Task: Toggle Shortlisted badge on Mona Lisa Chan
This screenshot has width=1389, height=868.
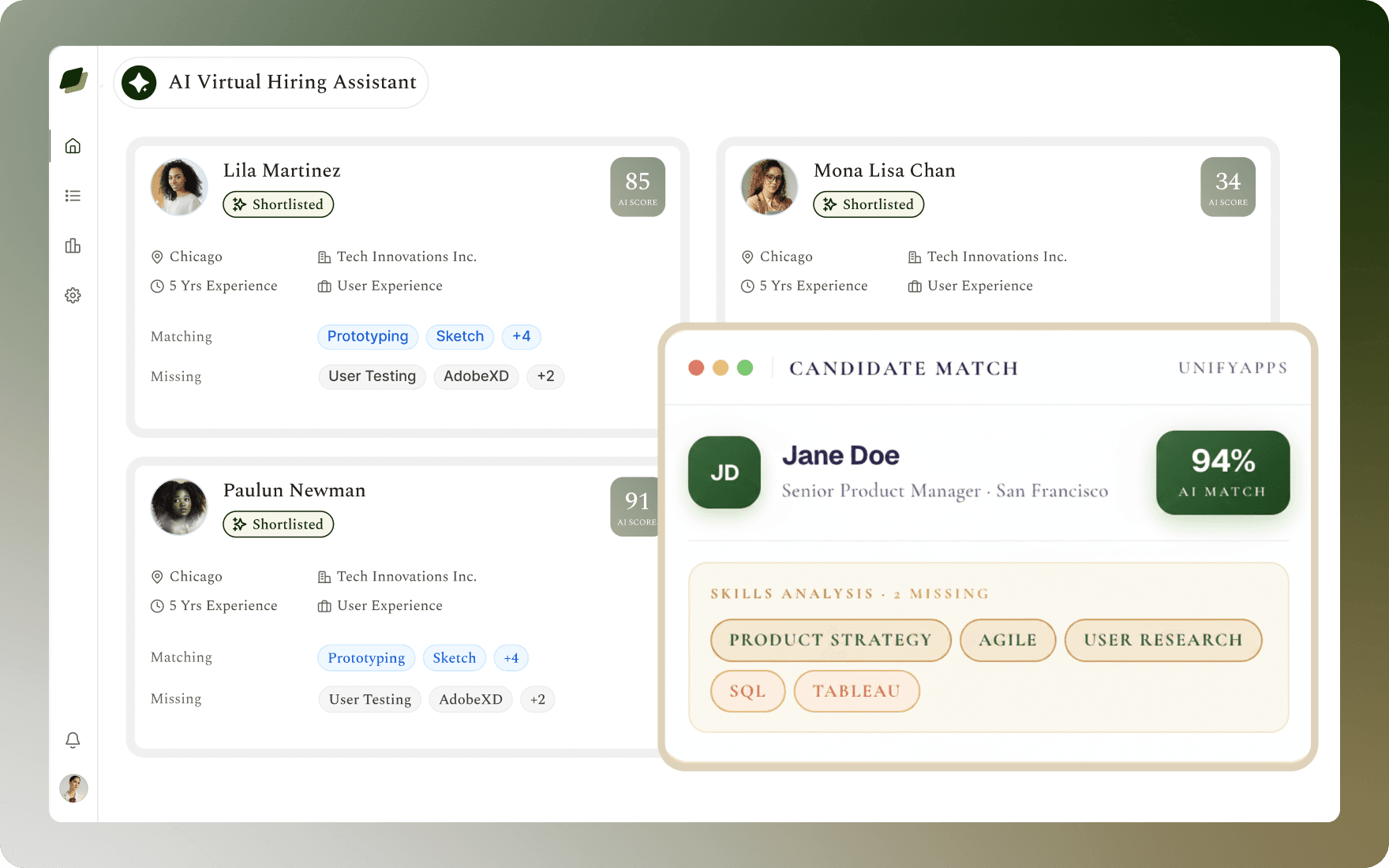Action: pyautogui.click(x=869, y=204)
